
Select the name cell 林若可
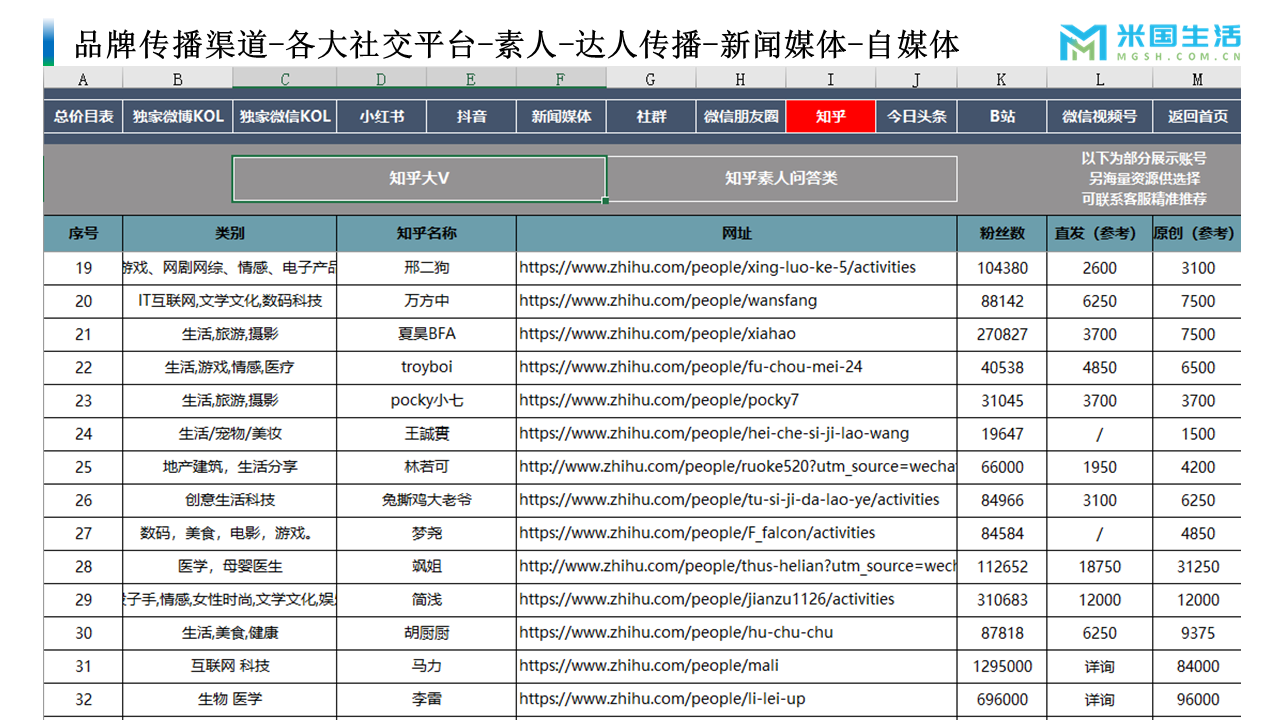click(427, 467)
